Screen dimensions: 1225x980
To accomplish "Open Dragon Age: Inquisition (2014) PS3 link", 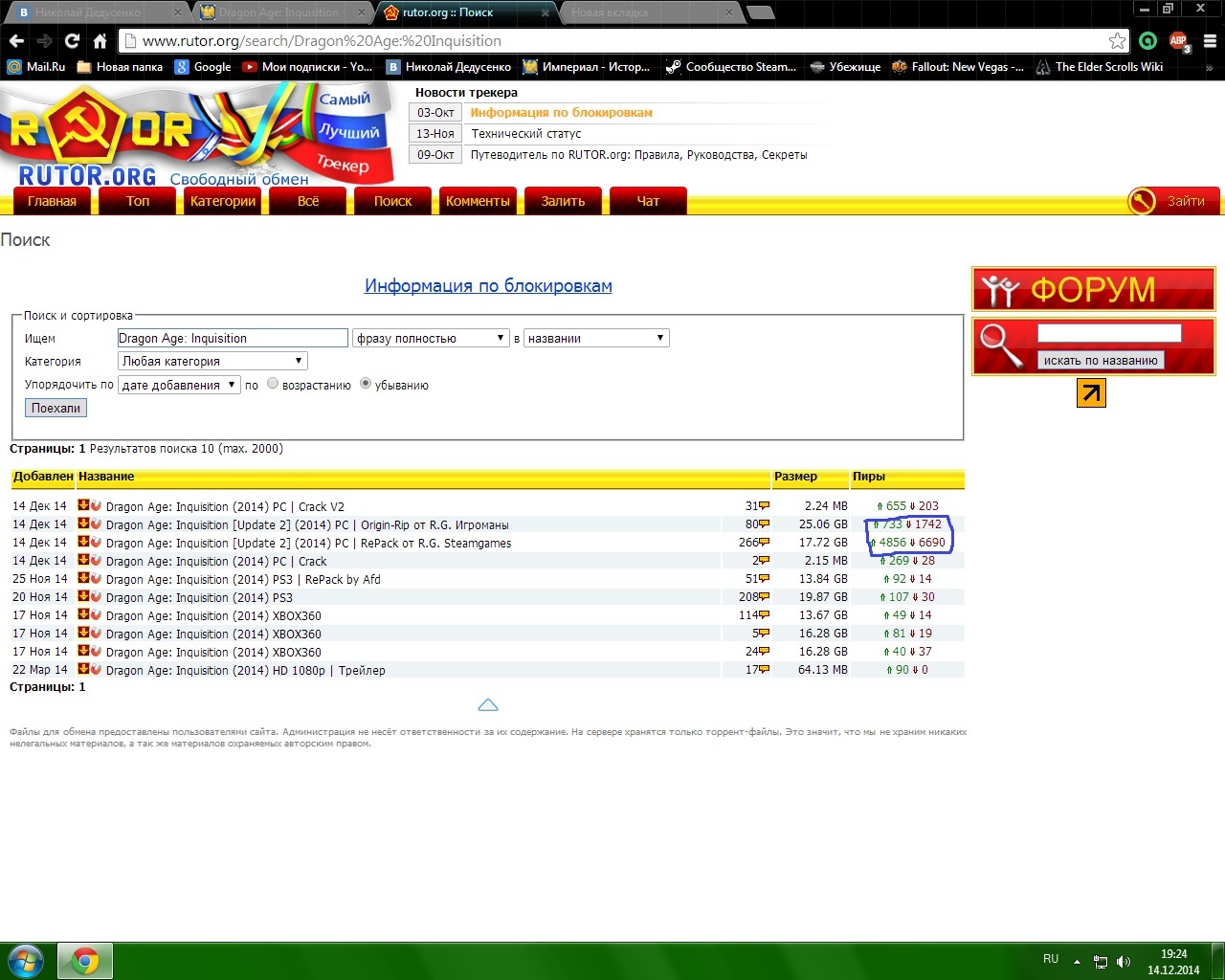I will click(199, 597).
